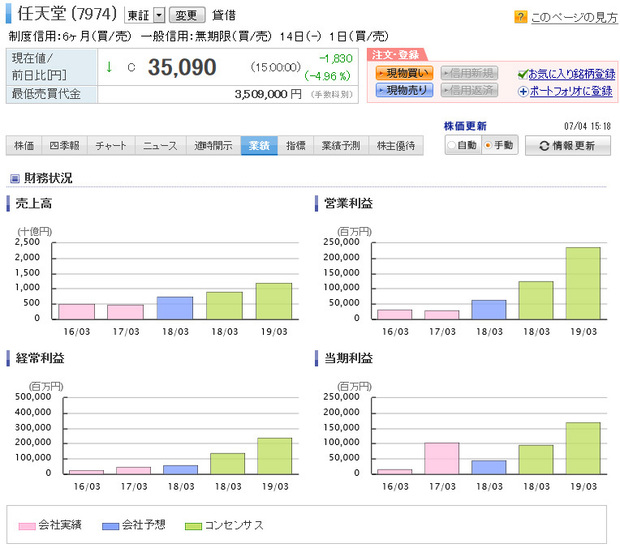Click the 信用新規 button
The width and height of the screenshot is (620, 548).
[469, 73]
